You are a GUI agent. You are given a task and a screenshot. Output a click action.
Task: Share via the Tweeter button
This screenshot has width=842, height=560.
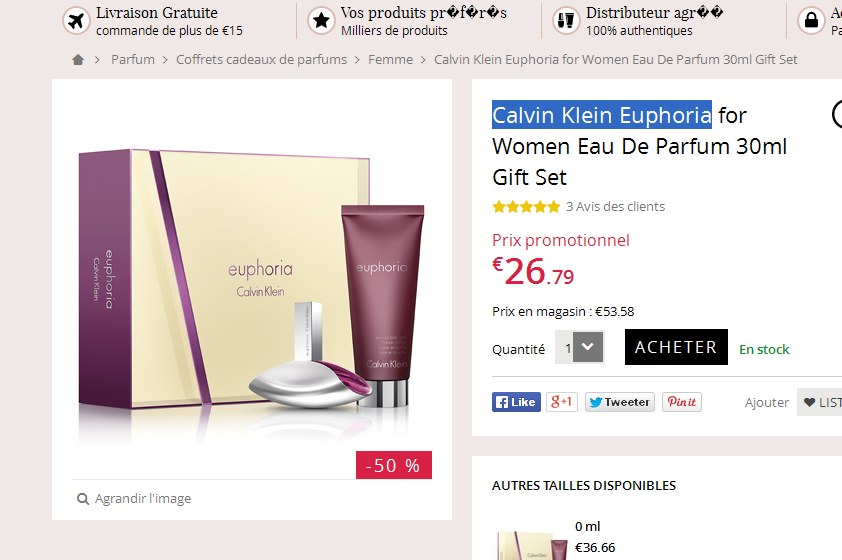click(x=620, y=402)
